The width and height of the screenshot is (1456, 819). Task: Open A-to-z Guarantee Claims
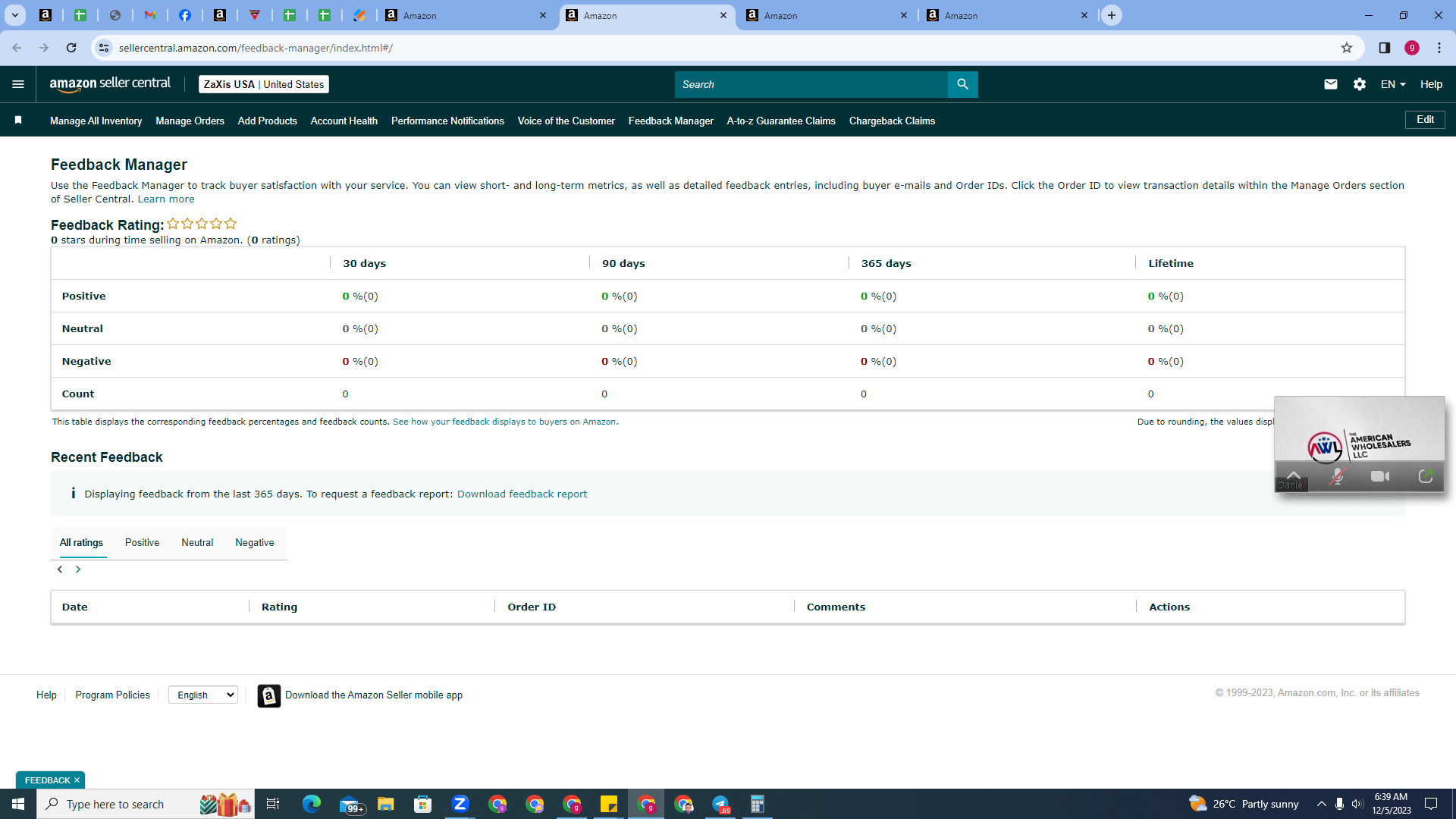[781, 121]
